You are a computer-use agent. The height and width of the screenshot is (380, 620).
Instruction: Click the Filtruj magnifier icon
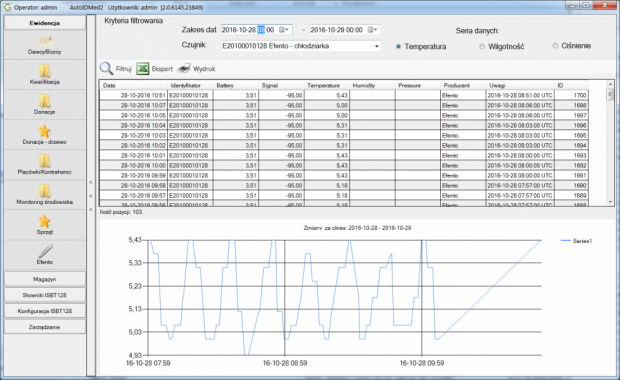coord(106,68)
